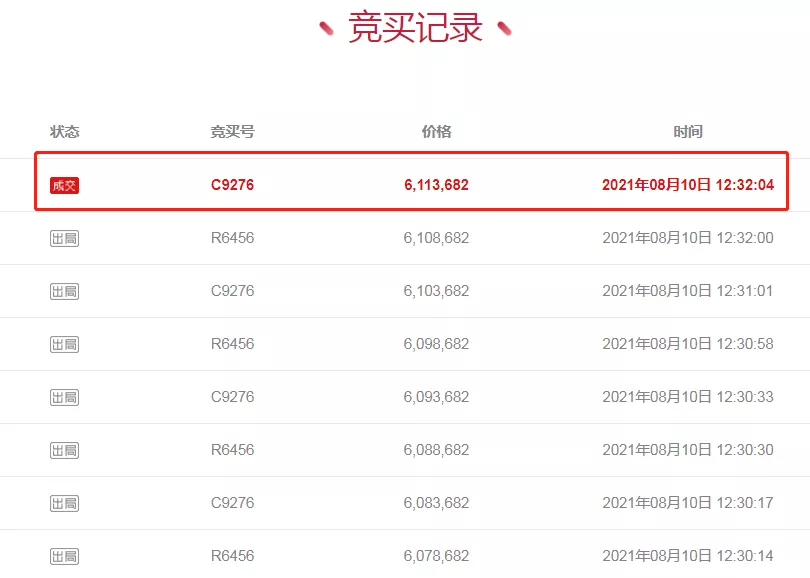Click 出局 badge in the 6,093,682 row
This screenshot has height=578, width=810.
[x=65, y=398]
